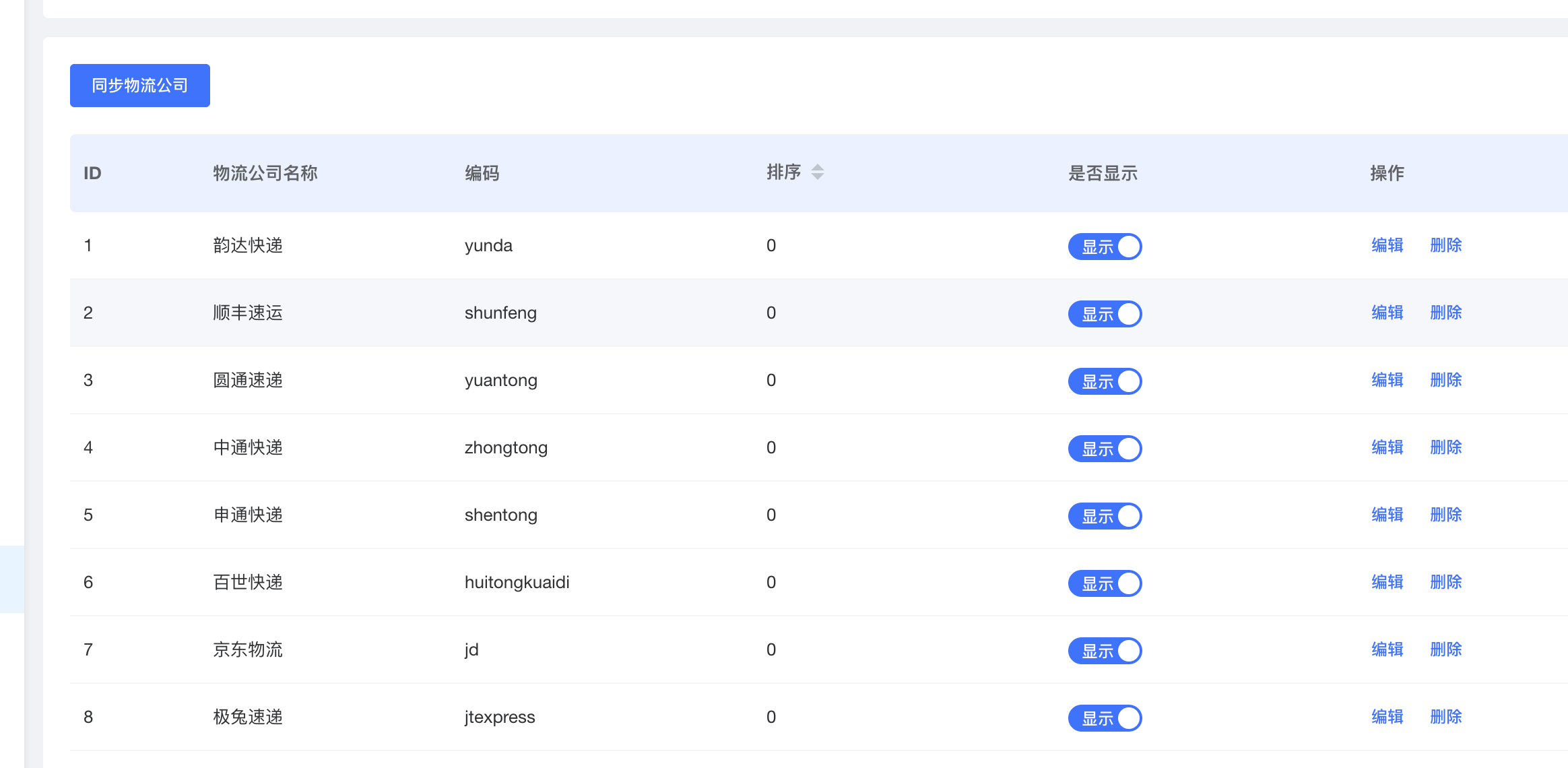Switch off 显示 for 百世快递
Viewport: 1568px width, 768px height.
(1105, 583)
